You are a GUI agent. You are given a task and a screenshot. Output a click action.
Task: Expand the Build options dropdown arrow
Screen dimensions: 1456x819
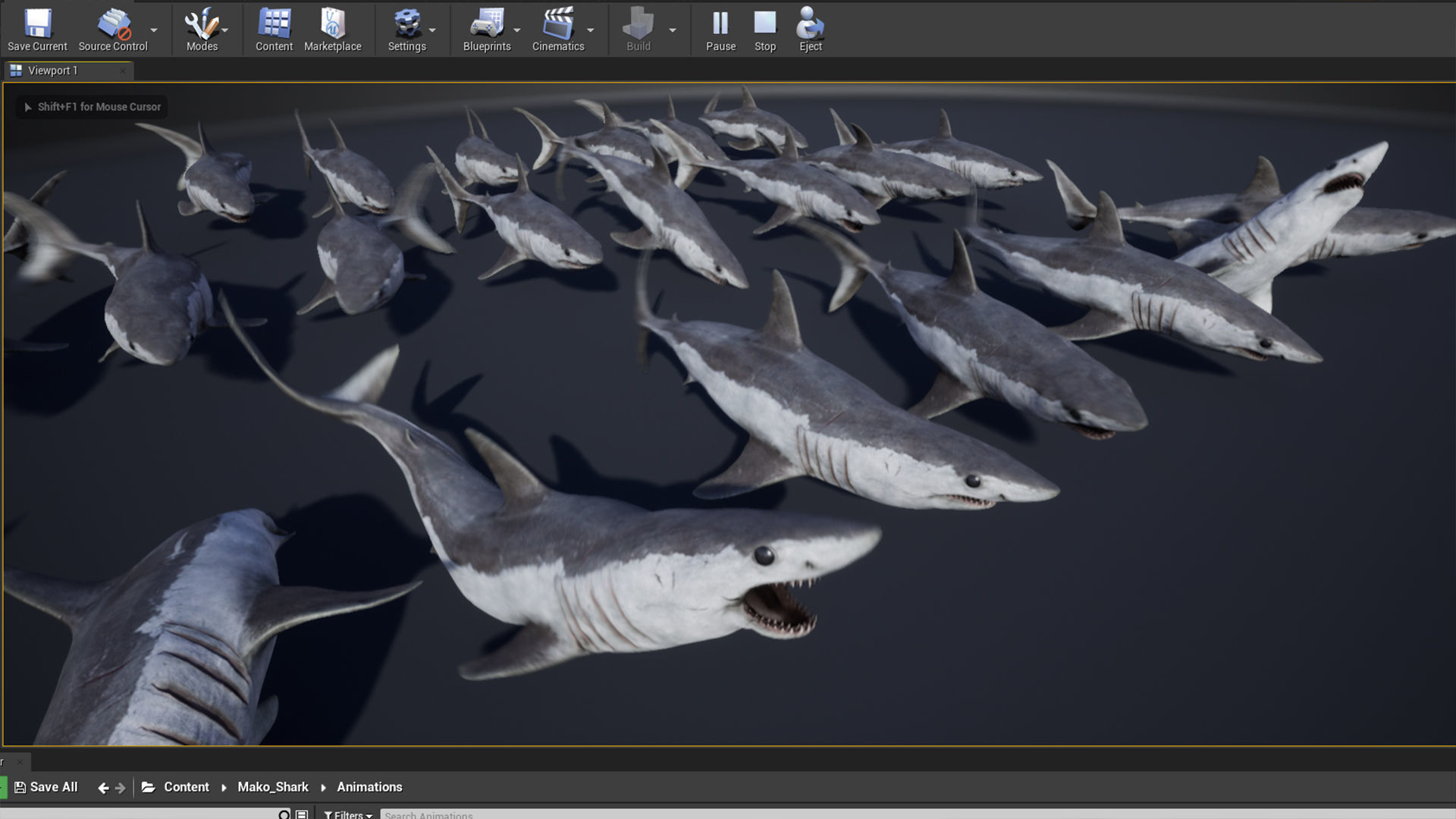pyautogui.click(x=673, y=30)
